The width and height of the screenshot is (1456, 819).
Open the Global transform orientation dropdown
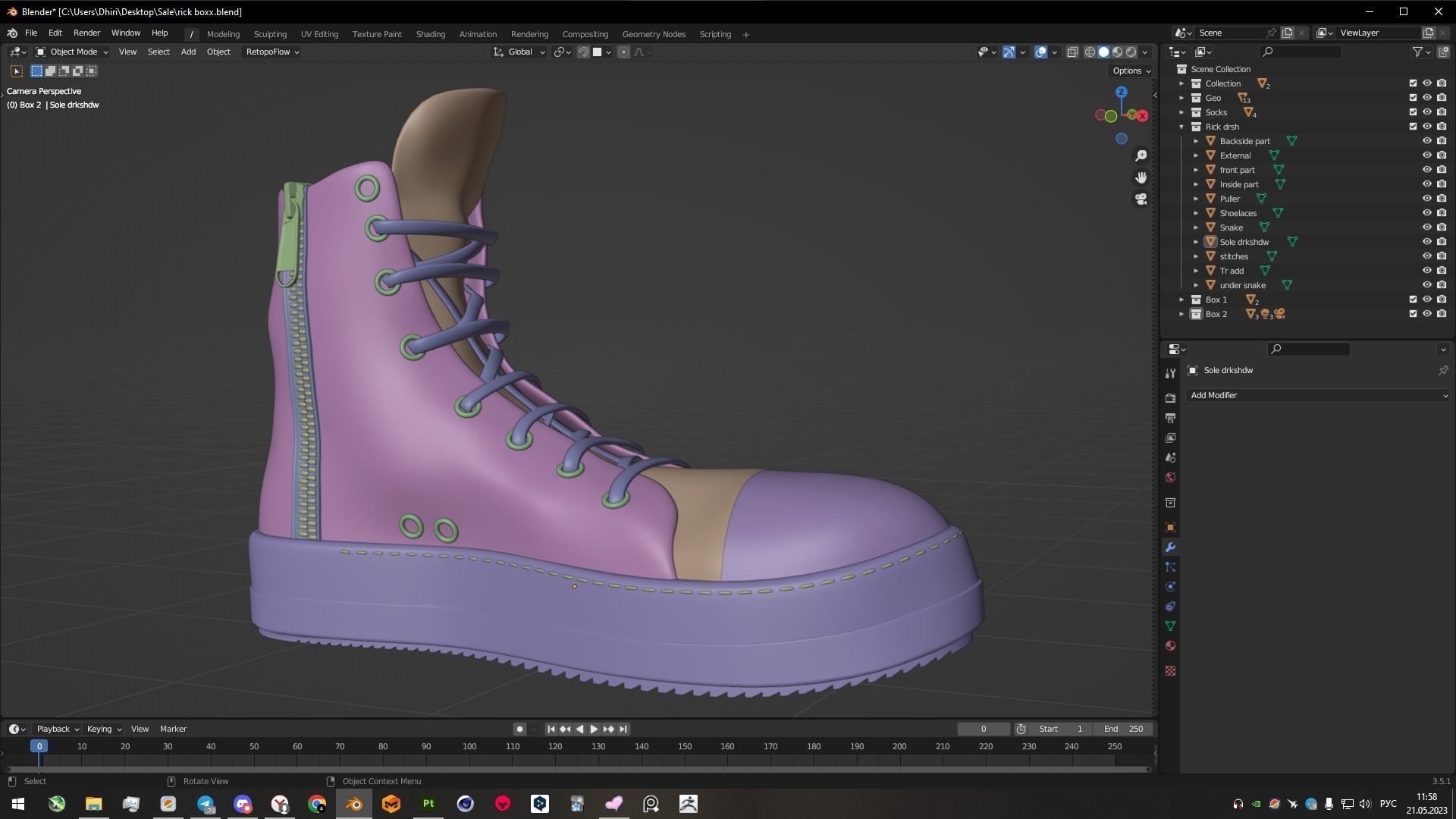[519, 52]
